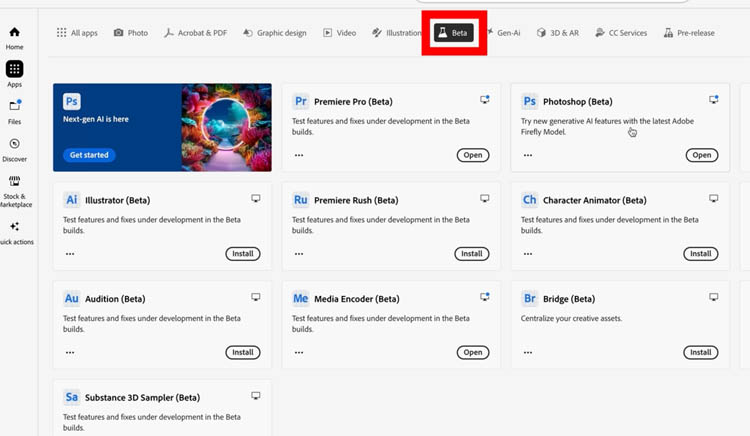Image resolution: width=750 pixels, height=436 pixels.
Task: Click the Photoshop (Beta) card Ps icon
Action: pyautogui.click(x=529, y=101)
